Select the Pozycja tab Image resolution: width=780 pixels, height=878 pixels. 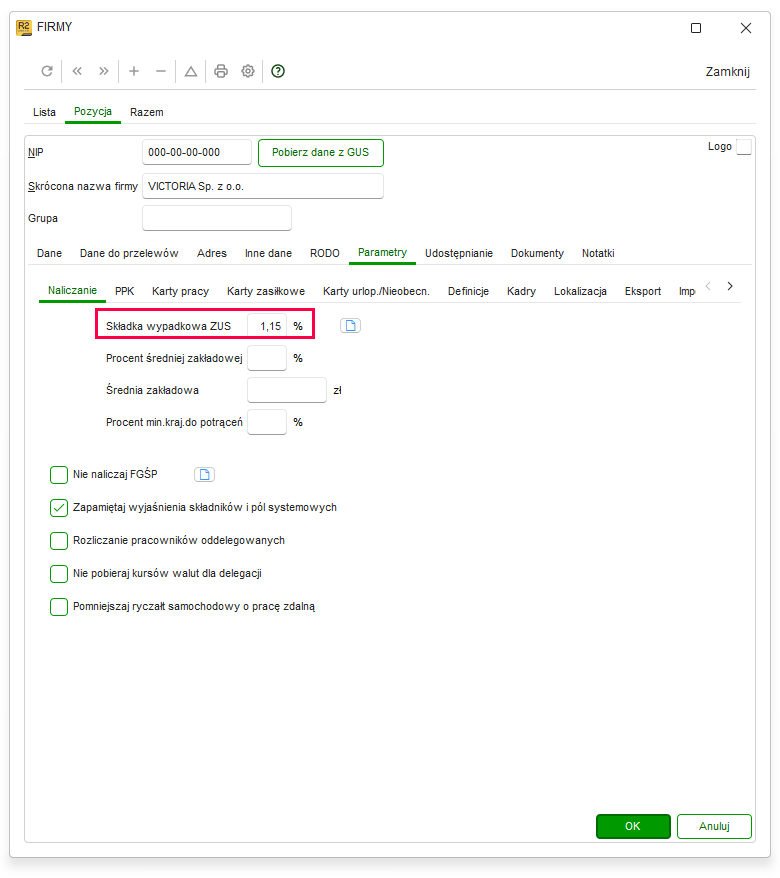pos(93,111)
